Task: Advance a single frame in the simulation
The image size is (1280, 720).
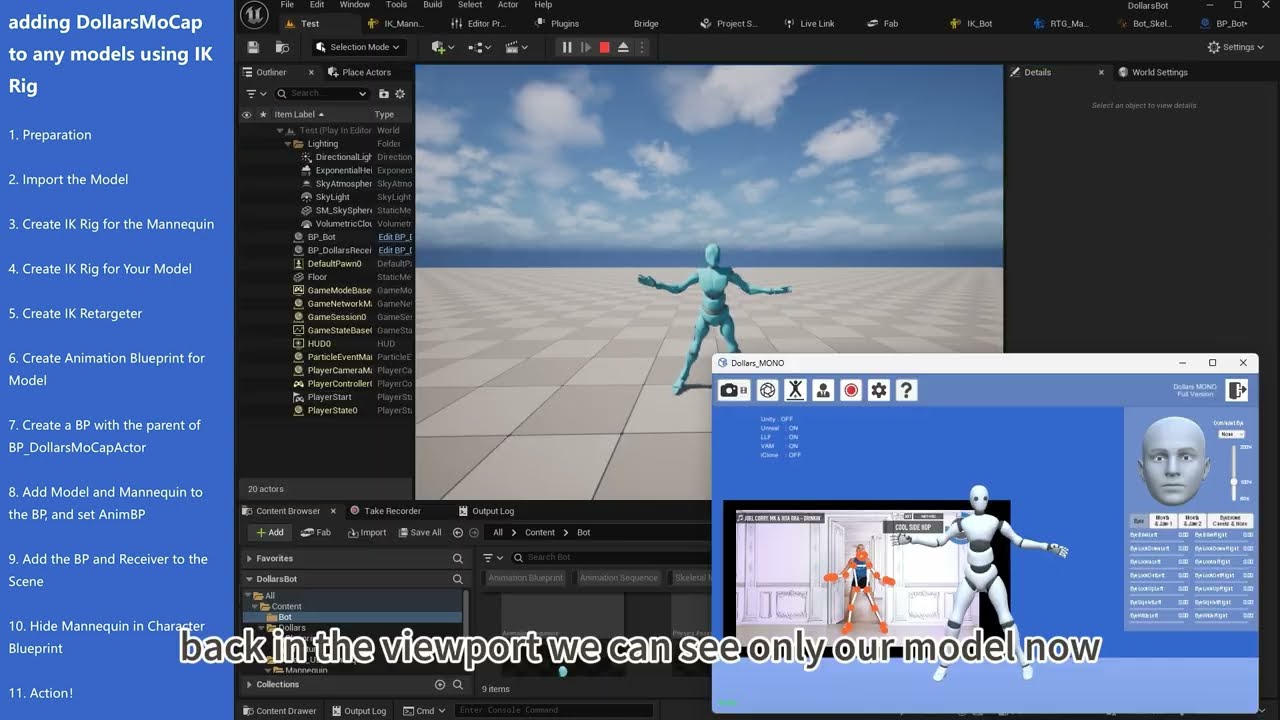Action: [x=586, y=47]
